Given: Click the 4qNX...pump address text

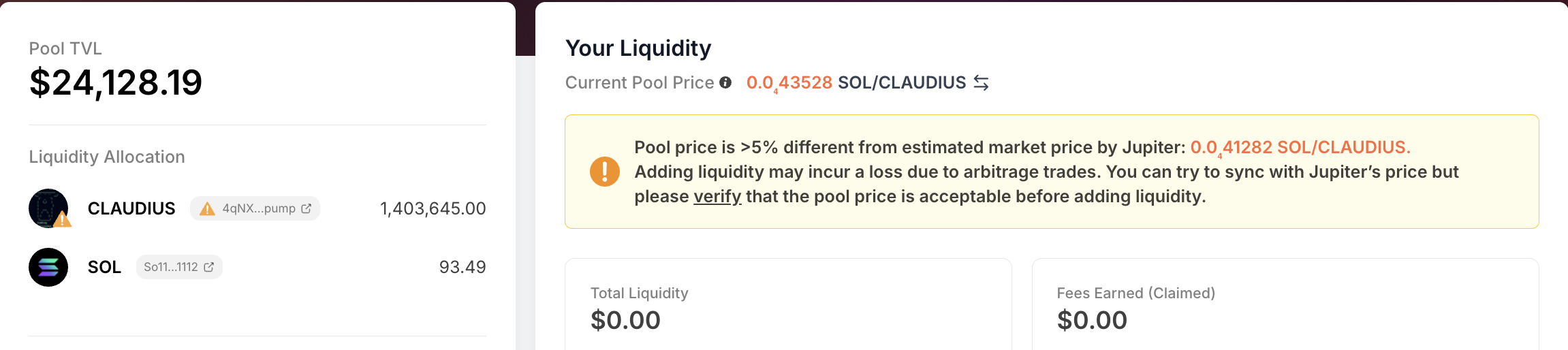Looking at the screenshot, I should [259, 208].
